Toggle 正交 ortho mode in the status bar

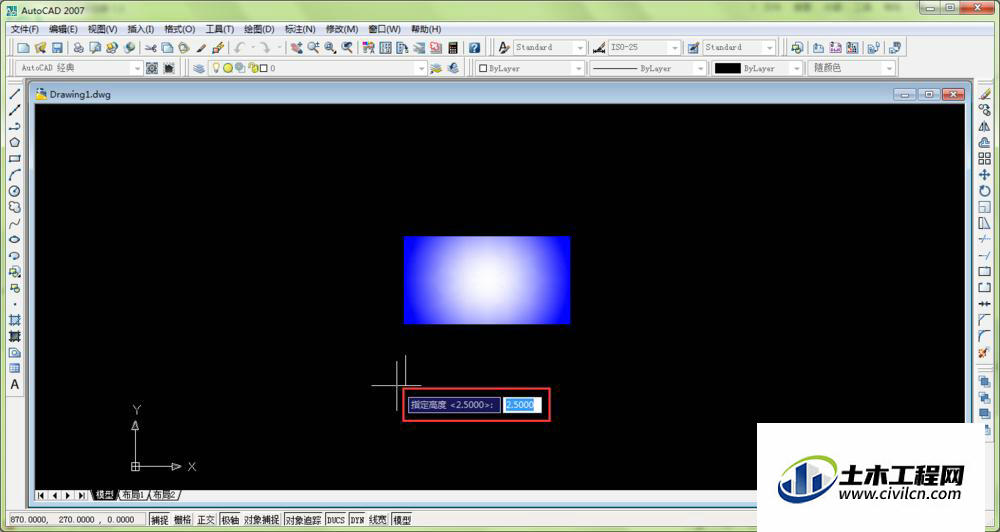point(206,520)
